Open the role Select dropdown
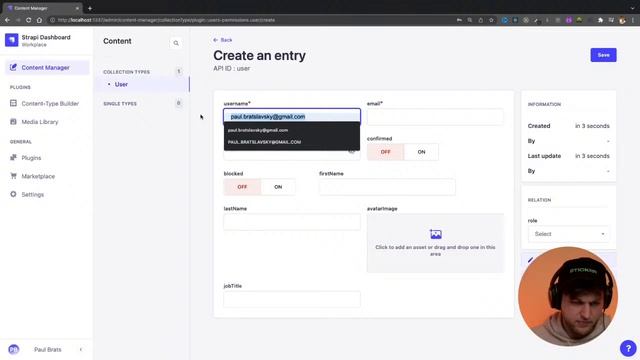This screenshot has height=360, width=640. coord(569,234)
